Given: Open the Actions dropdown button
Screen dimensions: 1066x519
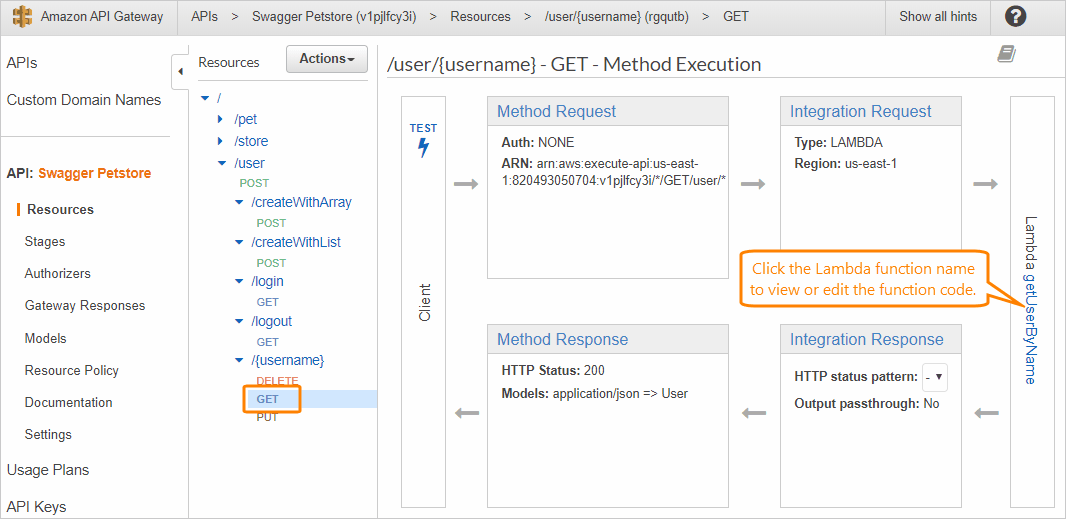Looking at the screenshot, I should (327, 59).
